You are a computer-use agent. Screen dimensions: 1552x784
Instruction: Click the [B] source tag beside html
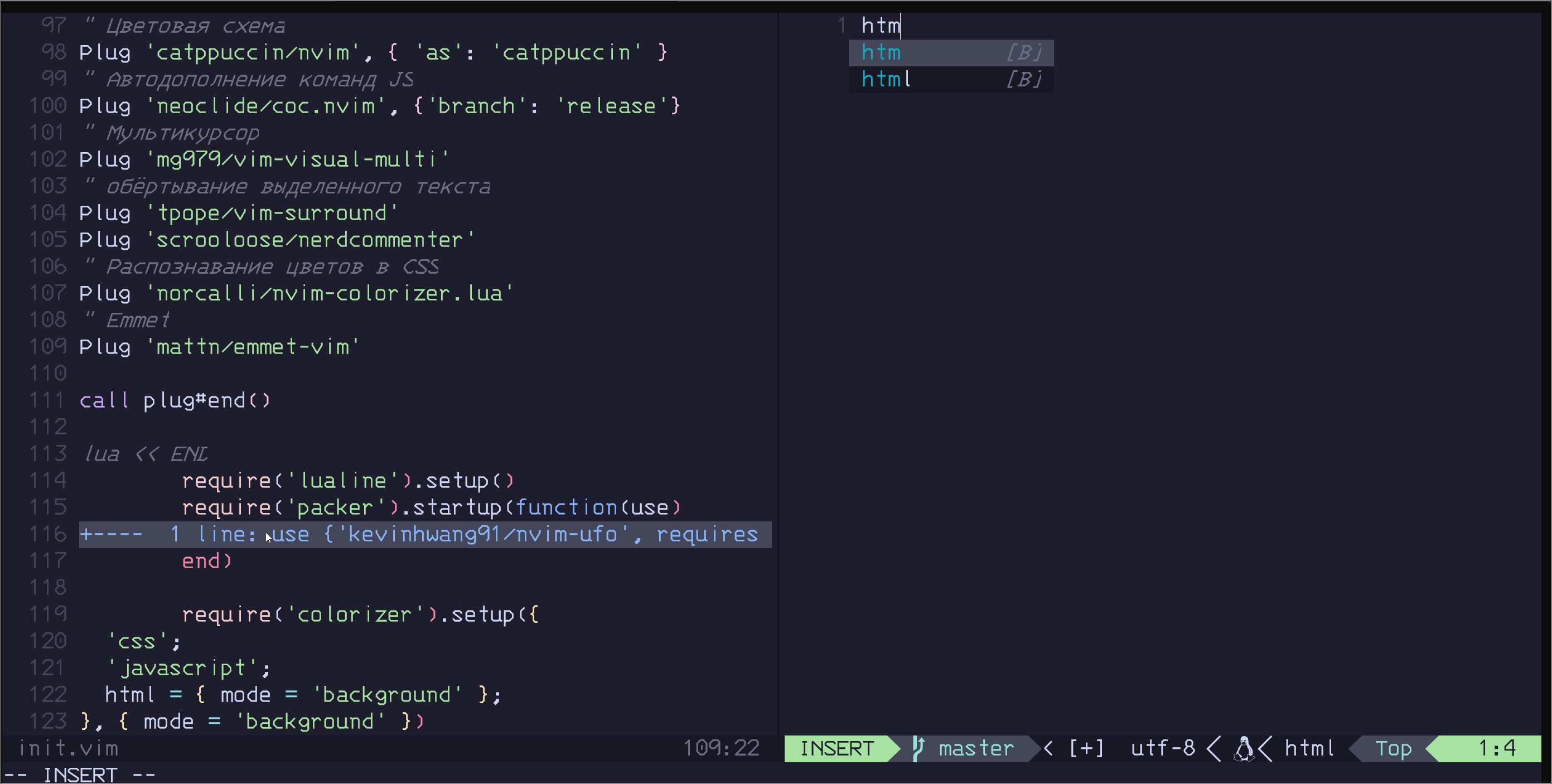click(1024, 79)
